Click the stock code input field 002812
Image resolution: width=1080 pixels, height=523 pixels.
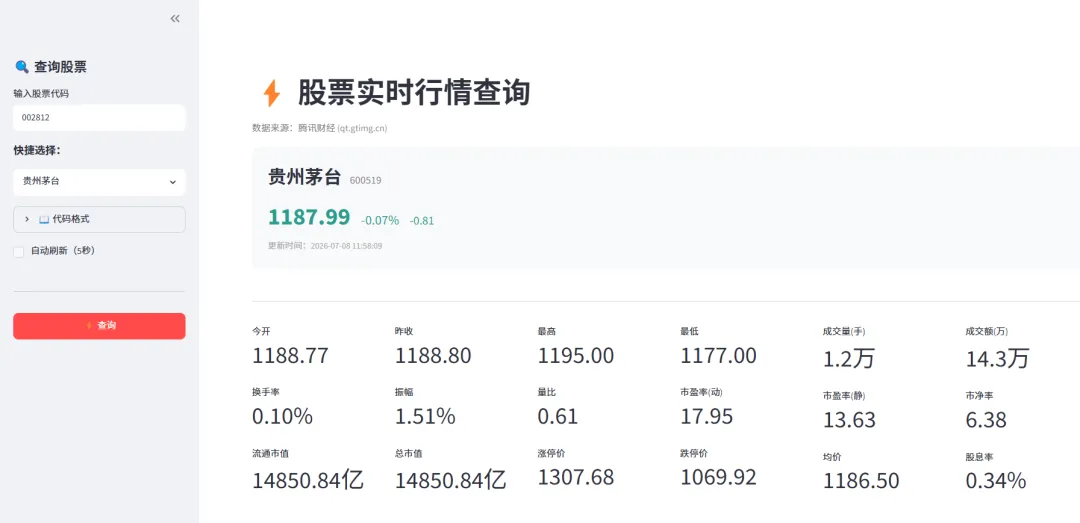click(99, 118)
